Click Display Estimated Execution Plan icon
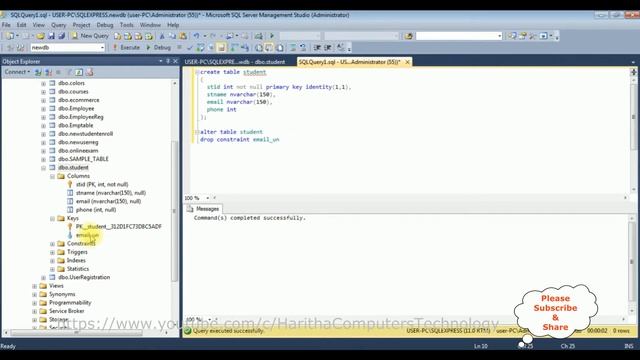 tap(200, 47)
